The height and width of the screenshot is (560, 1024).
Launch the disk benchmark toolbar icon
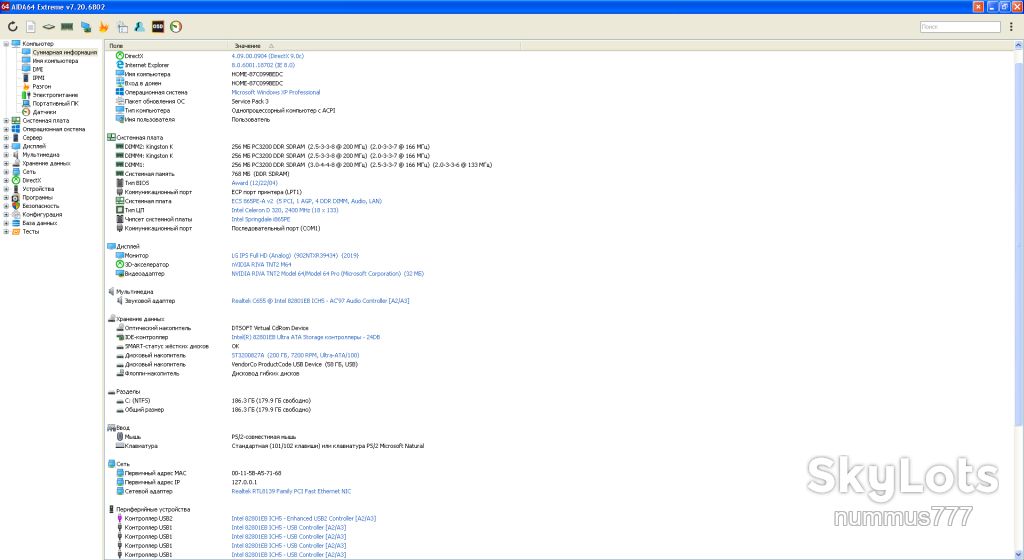coord(49,27)
